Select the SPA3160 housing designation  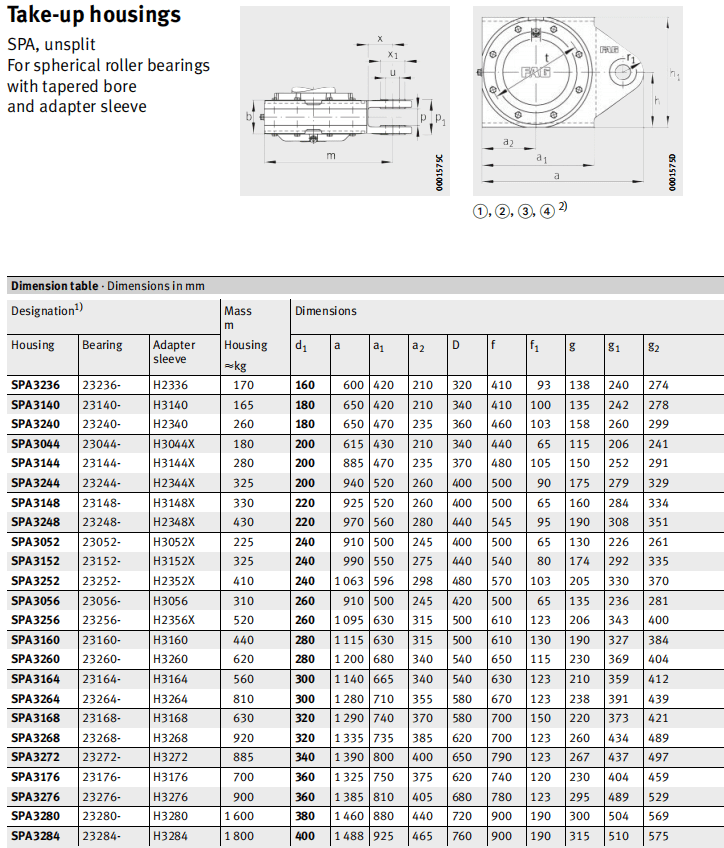pos(35,639)
